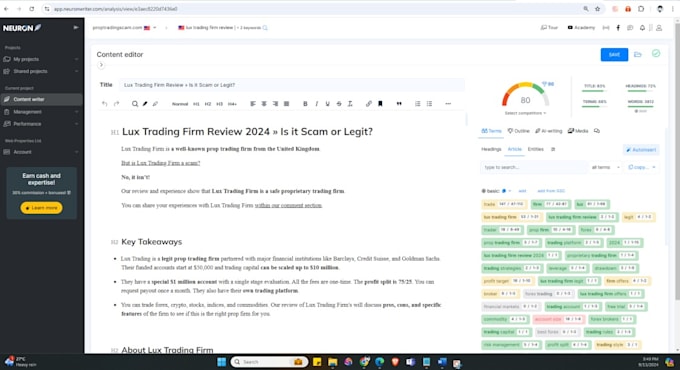Open more toolbar options ellipsis
The height and width of the screenshot is (370, 680).
pos(448,104)
